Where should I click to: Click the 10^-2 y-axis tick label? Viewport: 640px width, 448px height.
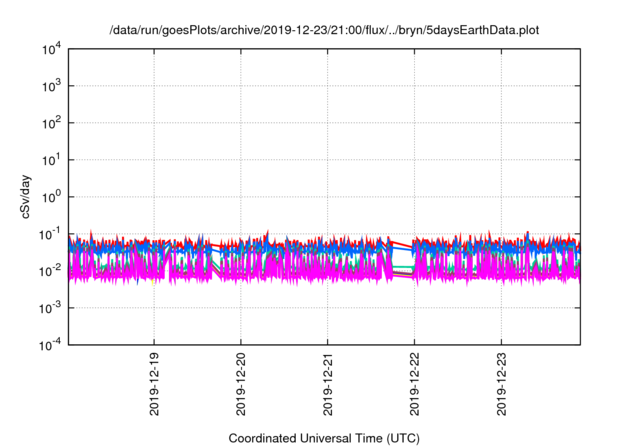(x=51, y=271)
